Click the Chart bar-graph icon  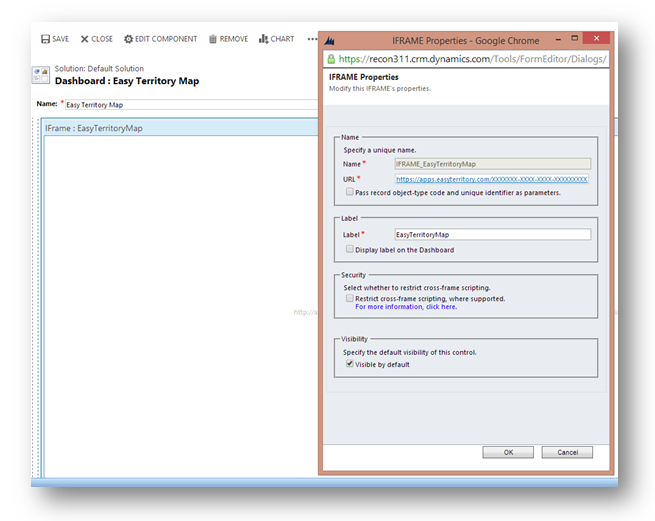point(263,39)
